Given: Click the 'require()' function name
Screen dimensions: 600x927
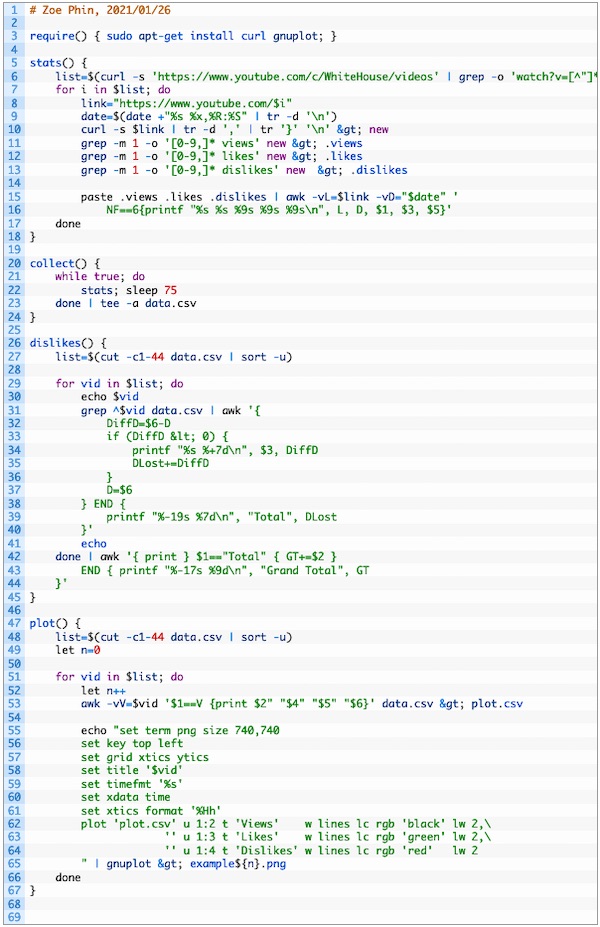Looking at the screenshot, I should point(59,36).
